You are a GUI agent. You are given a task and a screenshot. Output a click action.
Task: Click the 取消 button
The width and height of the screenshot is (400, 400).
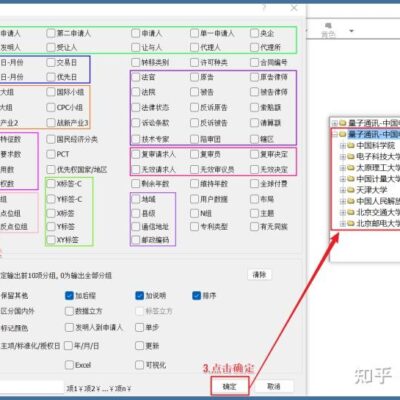[x=274, y=386]
